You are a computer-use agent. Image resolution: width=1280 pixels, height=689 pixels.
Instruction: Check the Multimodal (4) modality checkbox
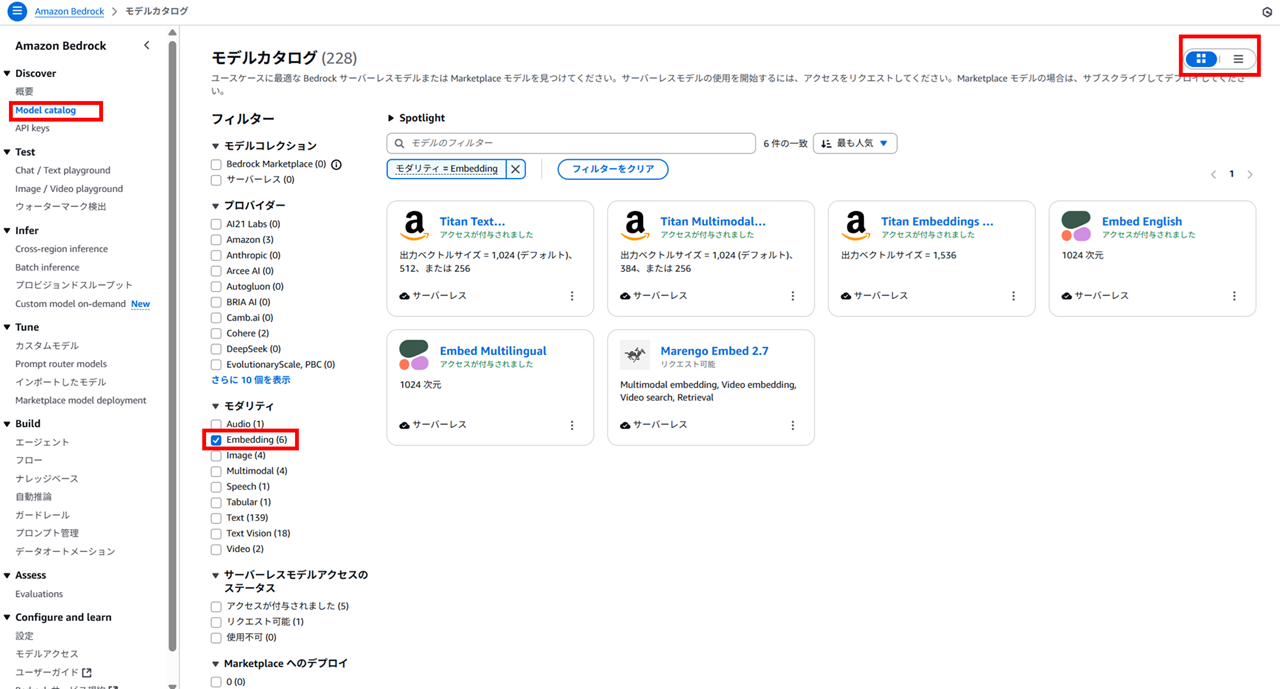point(216,471)
